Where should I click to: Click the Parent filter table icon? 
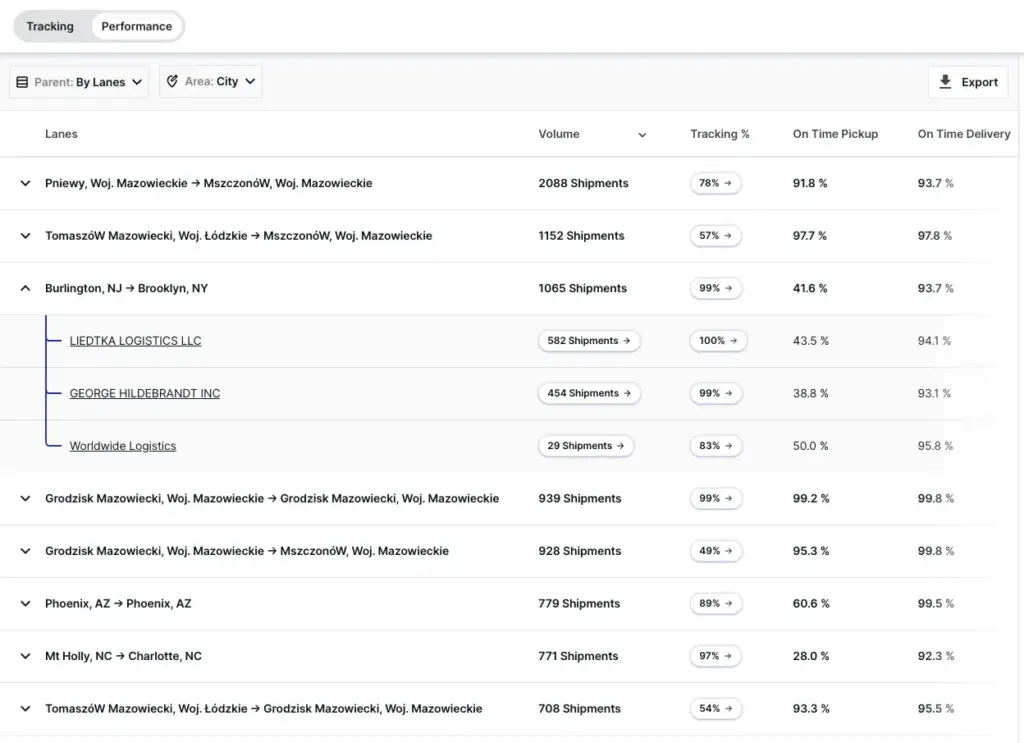pyautogui.click(x=23, y=82)
